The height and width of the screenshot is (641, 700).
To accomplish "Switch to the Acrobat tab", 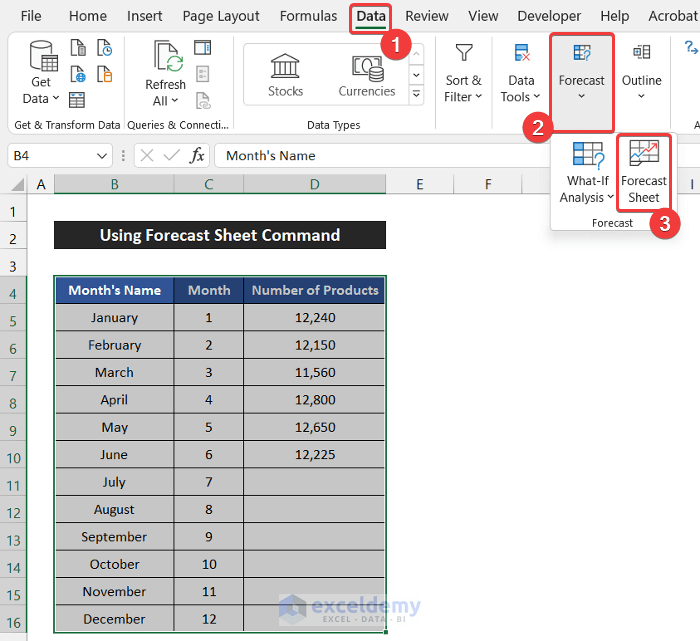I will pos(673,16).
